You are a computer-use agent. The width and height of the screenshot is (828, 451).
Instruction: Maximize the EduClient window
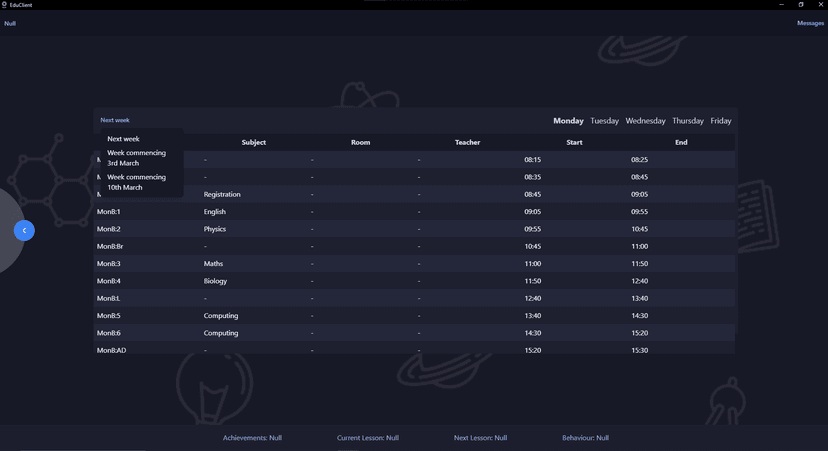coord(800,5)
